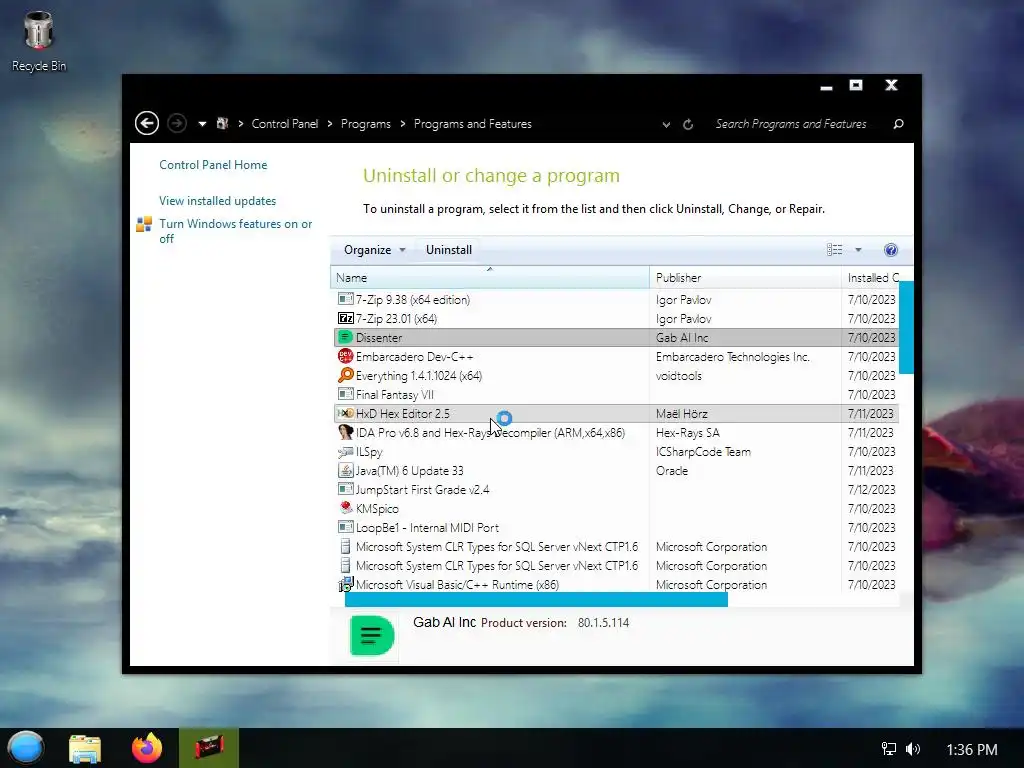Launch Firefox from taskbar
This screenshot has width=1024, height=768.
(x=147, y=748)
